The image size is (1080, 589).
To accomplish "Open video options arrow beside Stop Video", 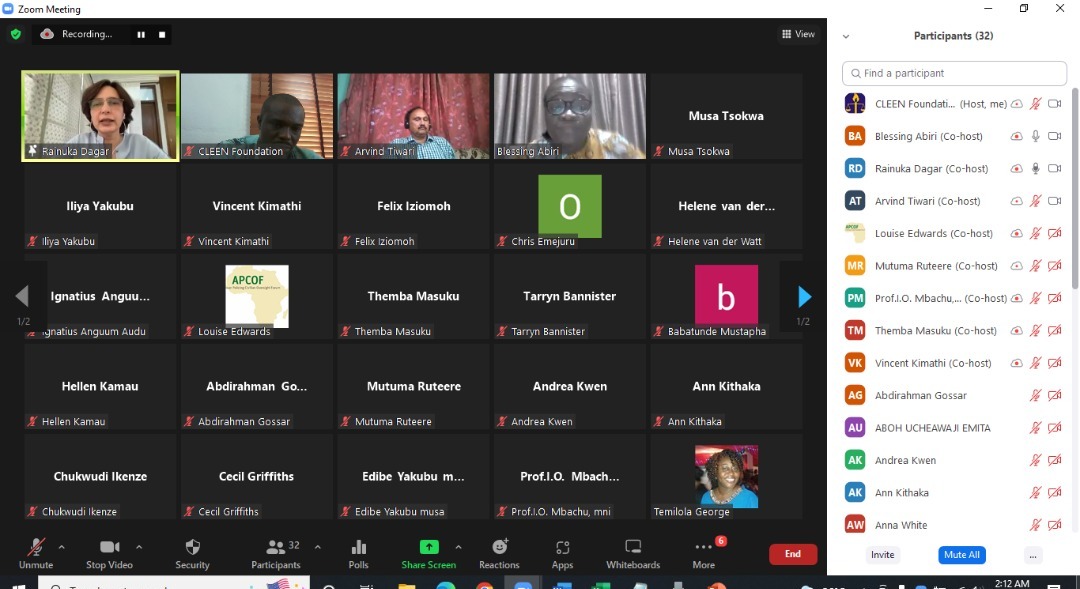I will [x=138, y=547].
